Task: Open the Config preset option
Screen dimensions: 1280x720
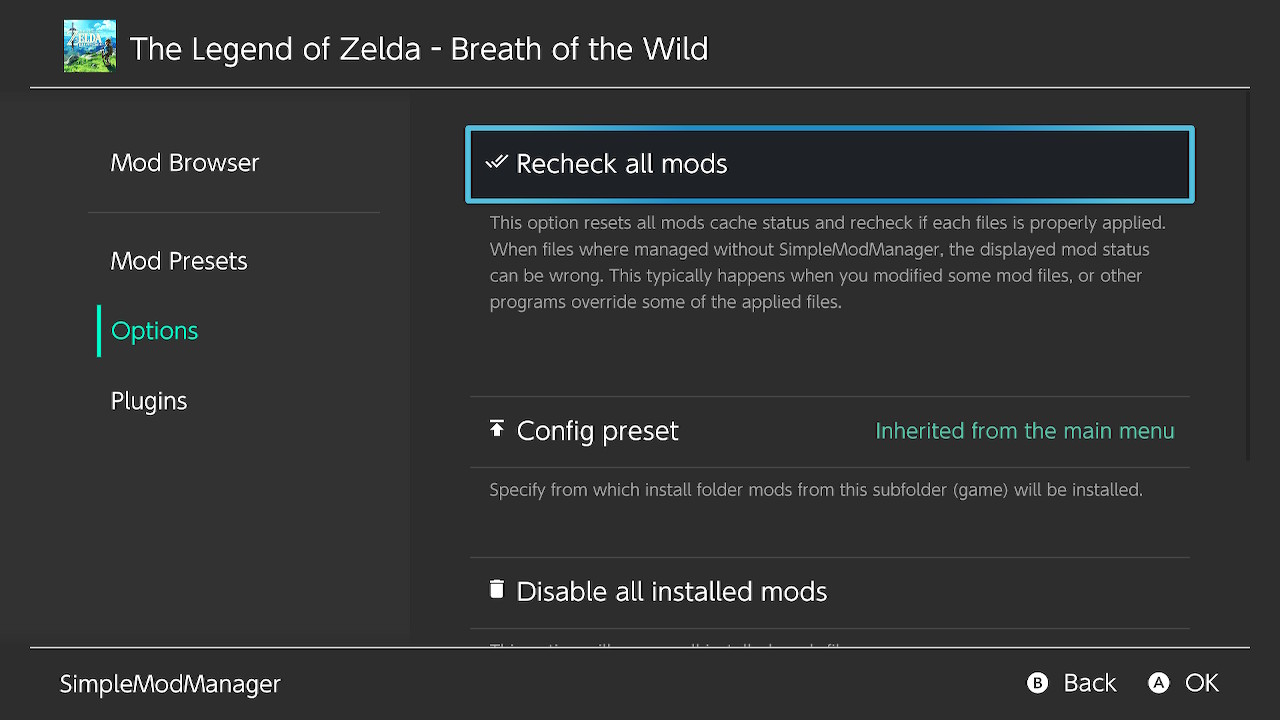Action: [597, 431]
